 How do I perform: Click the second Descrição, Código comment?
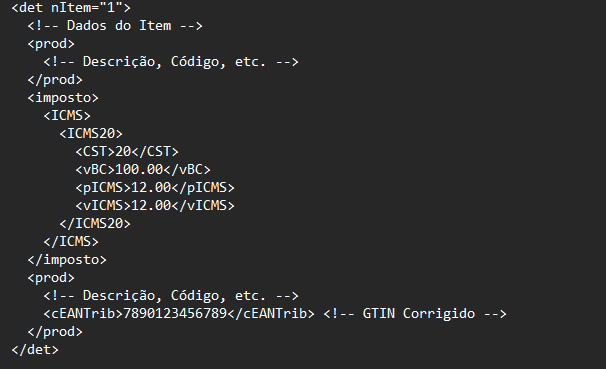pyautogui.click(x=171, y=296)
